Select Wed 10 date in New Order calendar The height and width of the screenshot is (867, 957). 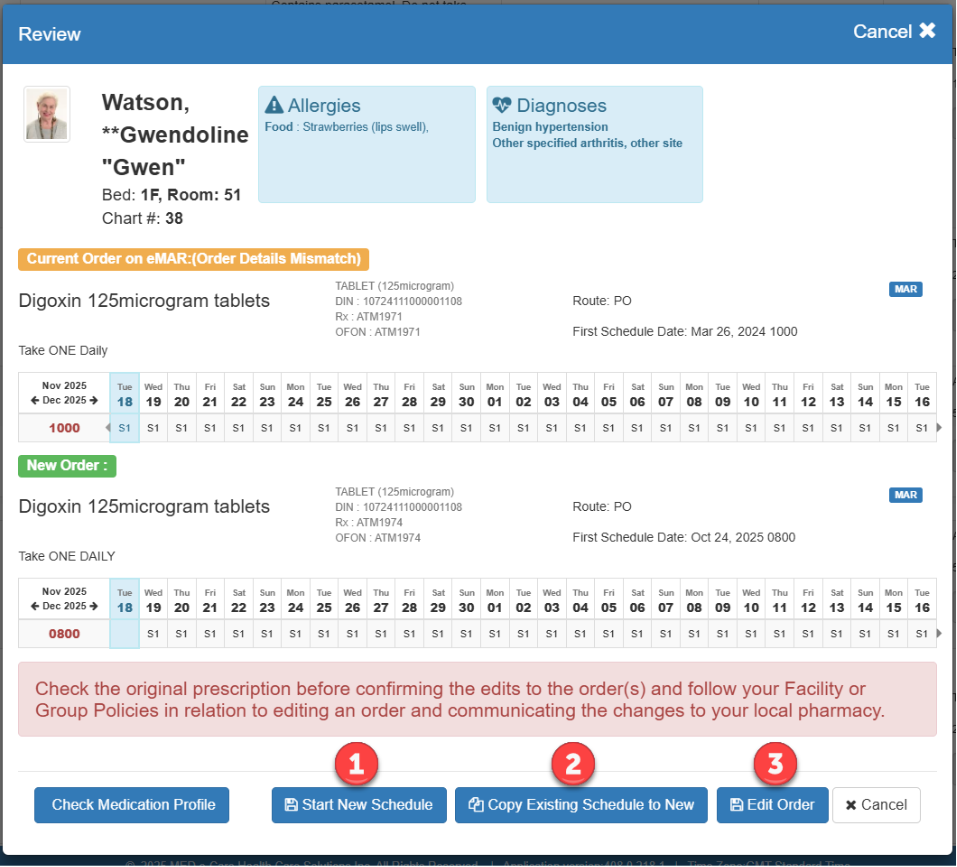[751, 600]
